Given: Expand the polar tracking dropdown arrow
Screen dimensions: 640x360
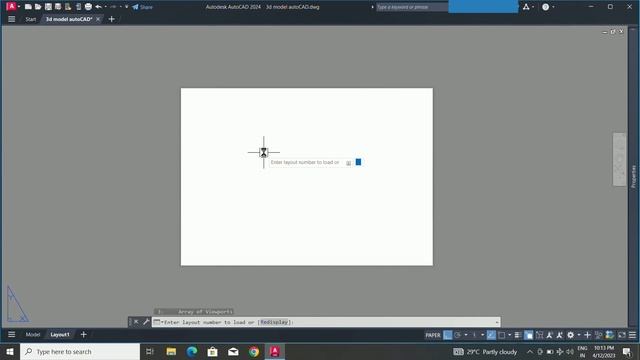Looking at the screenshot, I should (x=466, y=335).
